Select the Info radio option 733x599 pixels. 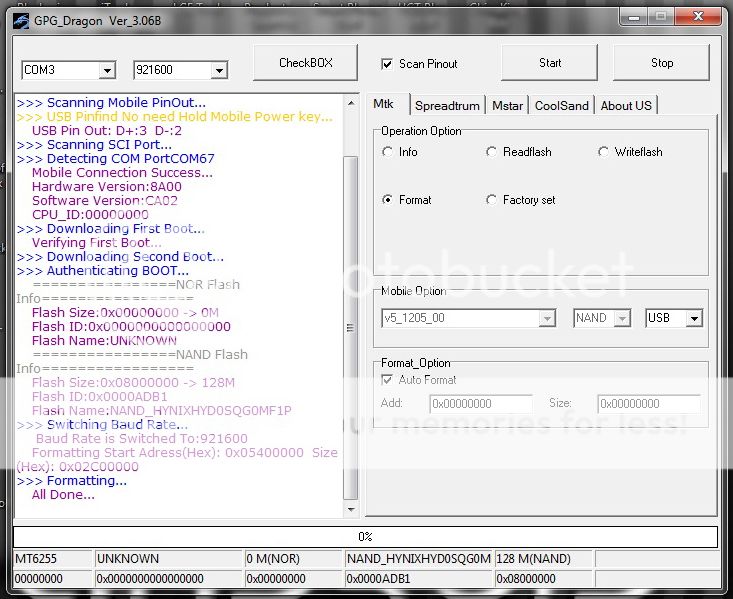pyautogui.click(x=388, y=152)
